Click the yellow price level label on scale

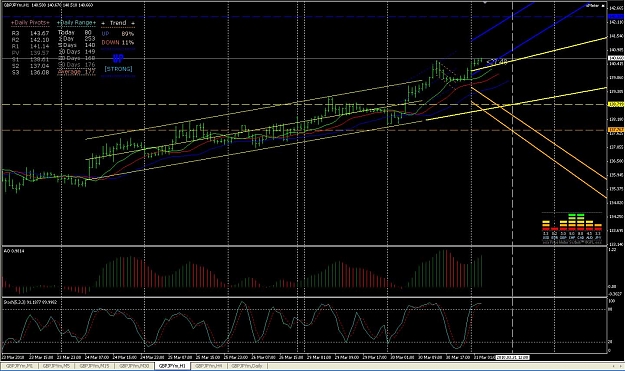[615, 104]
